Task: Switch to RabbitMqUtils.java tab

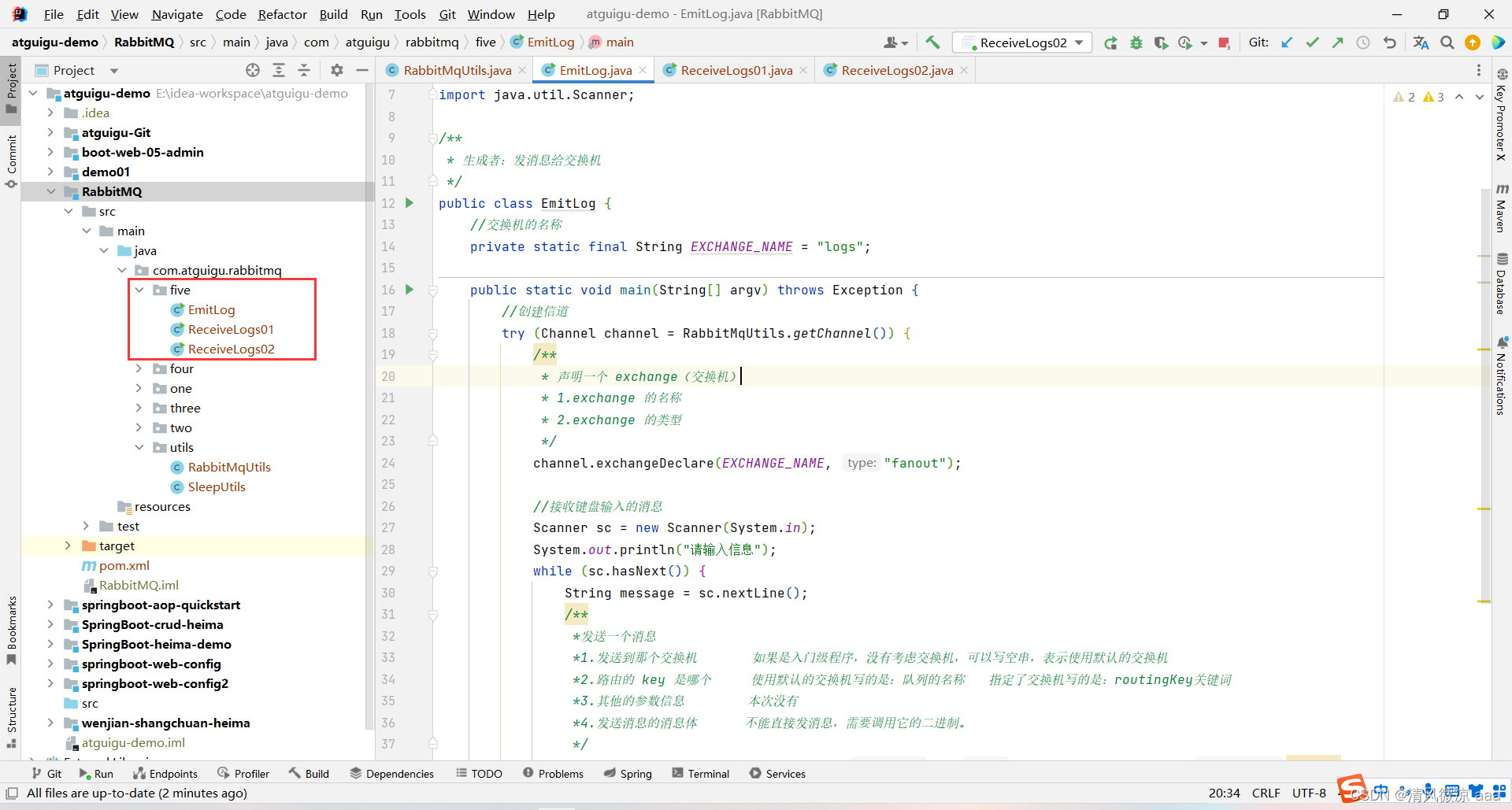Action: click(x=457, y=70)
